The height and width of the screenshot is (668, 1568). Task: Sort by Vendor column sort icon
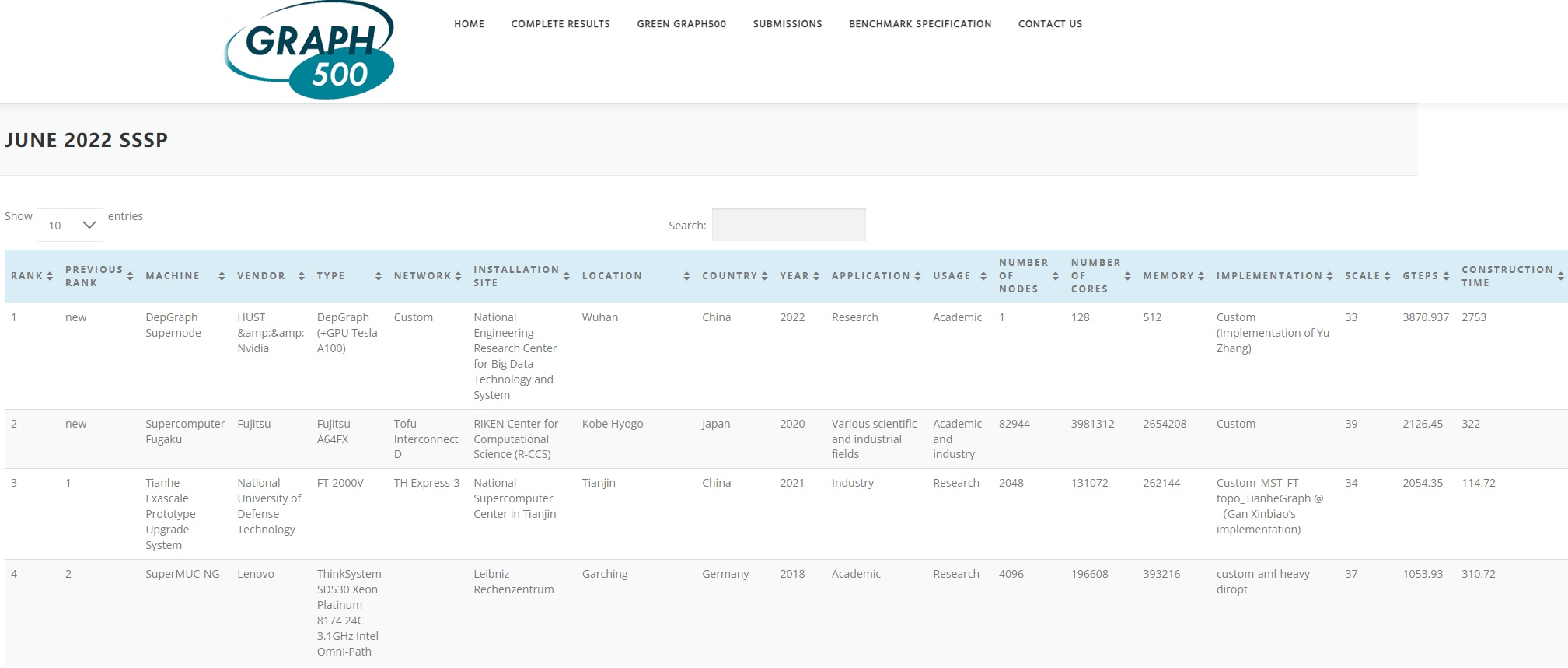click(x=302, y=276)
